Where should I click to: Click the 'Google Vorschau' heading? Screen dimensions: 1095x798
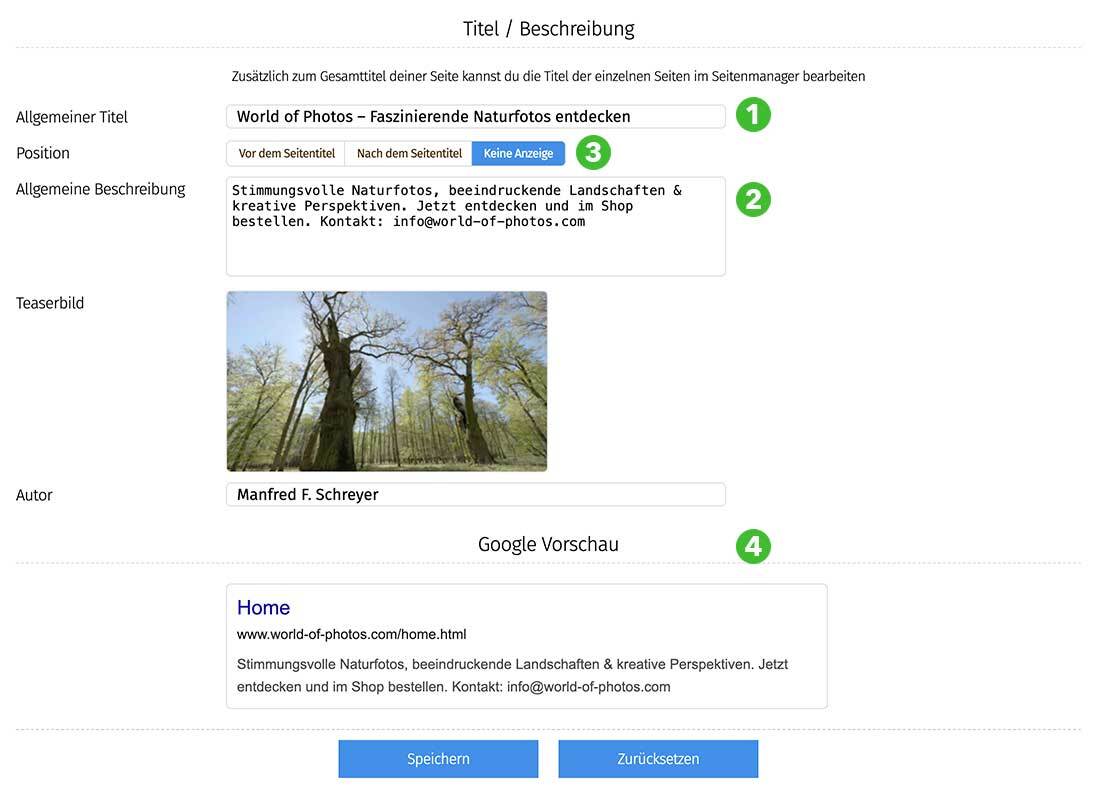pyautogui.click(x=548, y=545)
